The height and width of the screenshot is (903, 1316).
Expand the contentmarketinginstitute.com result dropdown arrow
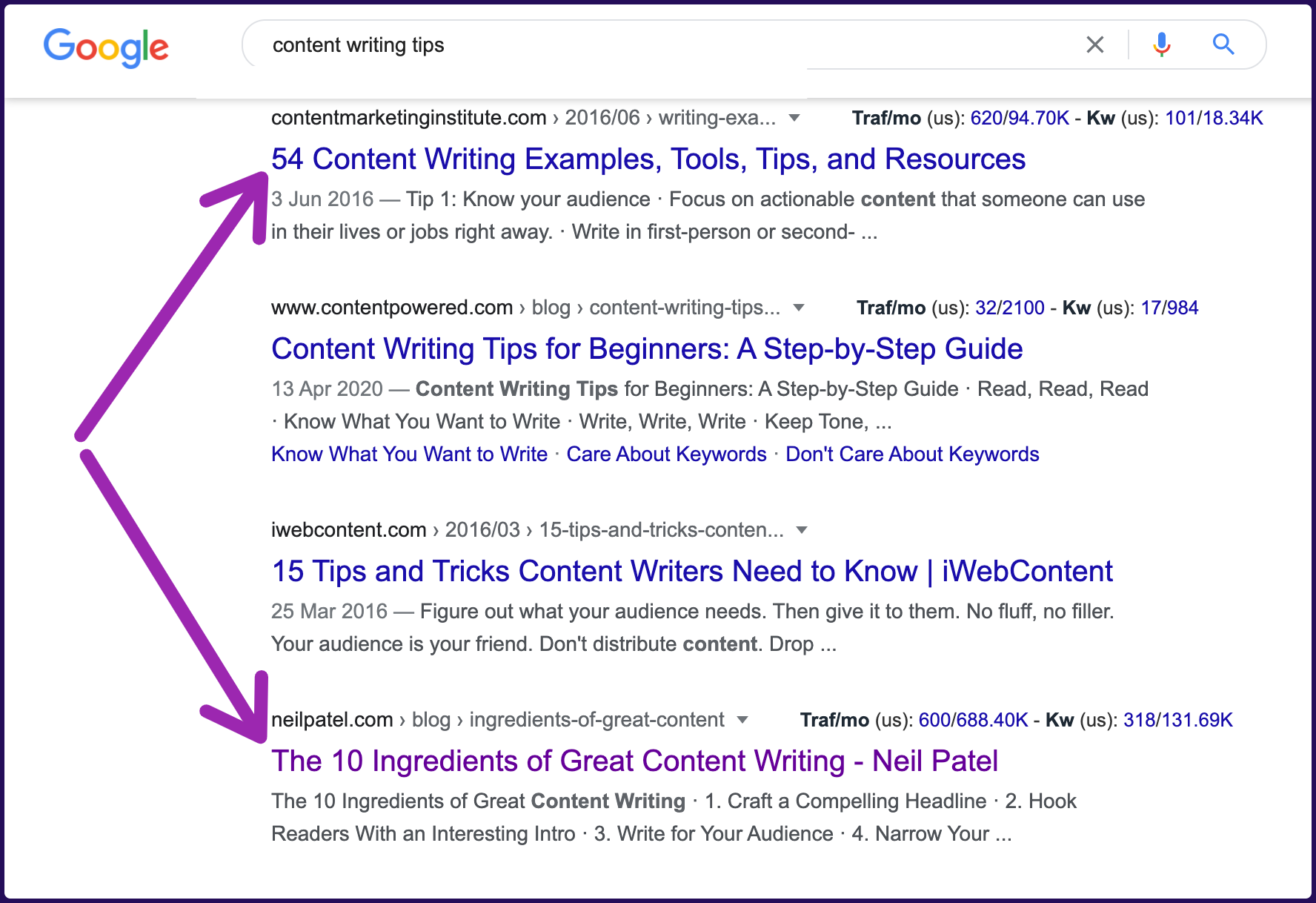794,118
